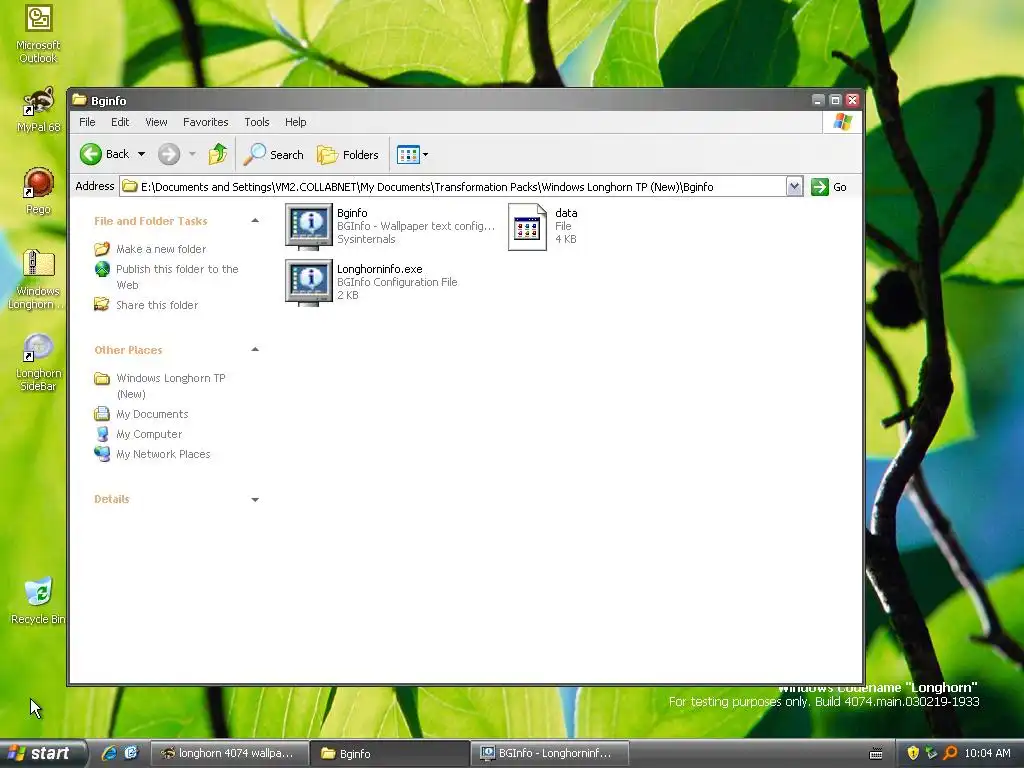Open the Favorites menu
This screenshot has height=768, width=1024.
206,122
